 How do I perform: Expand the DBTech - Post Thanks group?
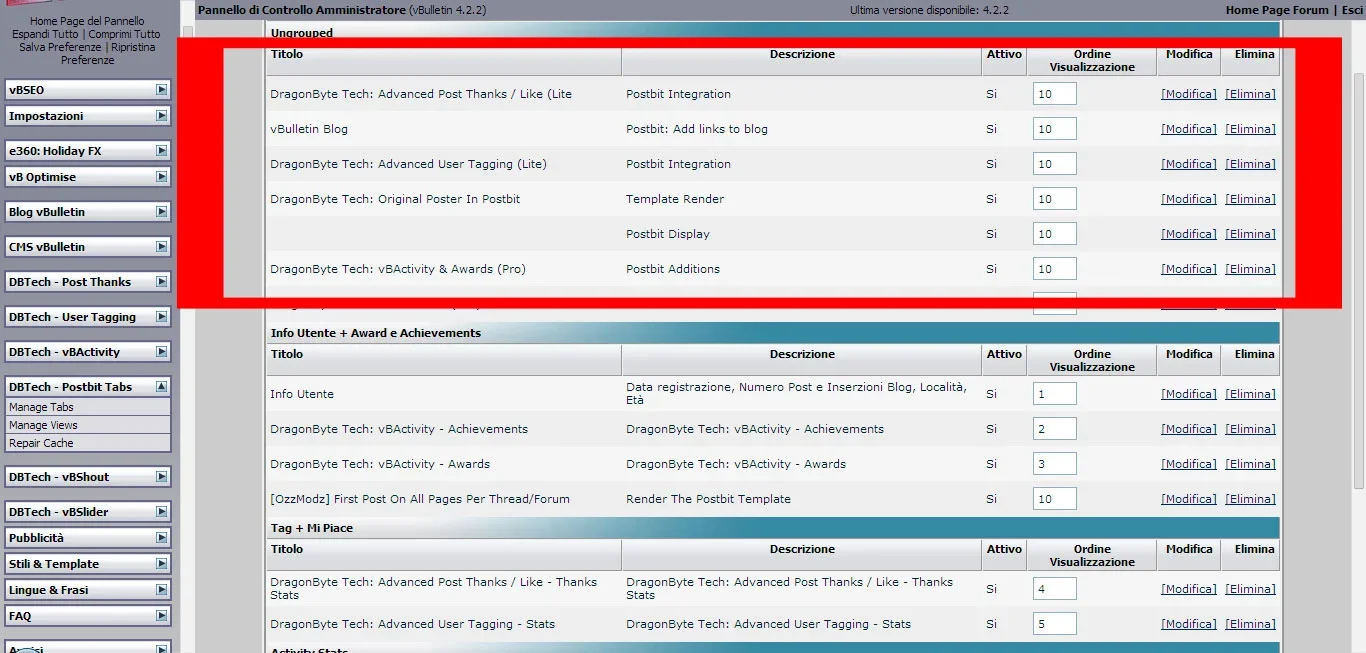(x=161, y=282)
